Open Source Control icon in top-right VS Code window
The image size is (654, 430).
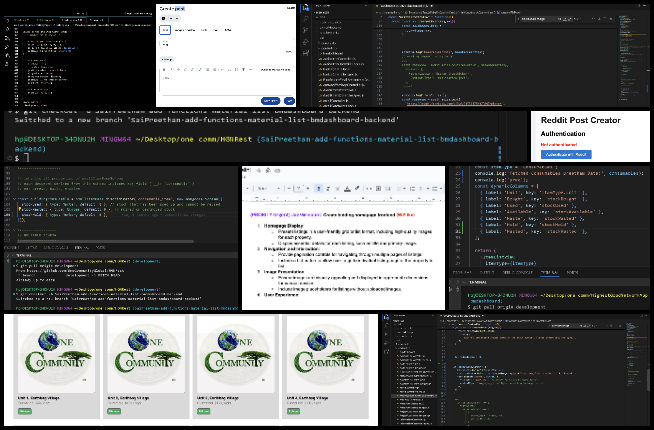point(306,30)
